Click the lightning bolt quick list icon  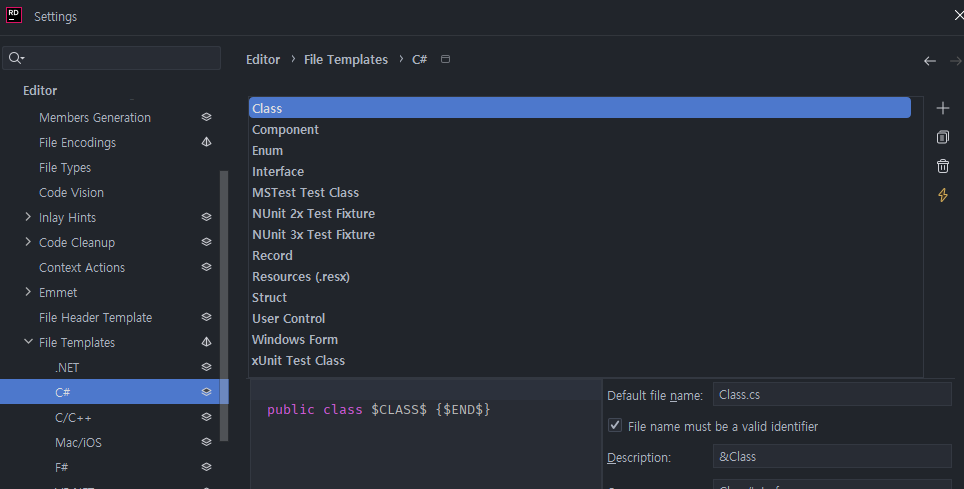coord(942,195)
